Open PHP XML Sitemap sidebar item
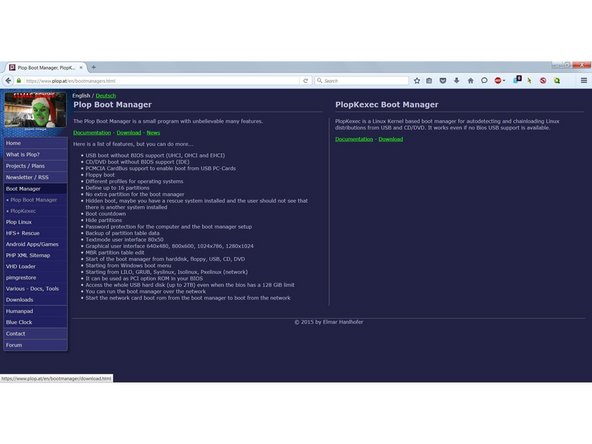Viewport: 592px width, 444px height. point(35,255)
